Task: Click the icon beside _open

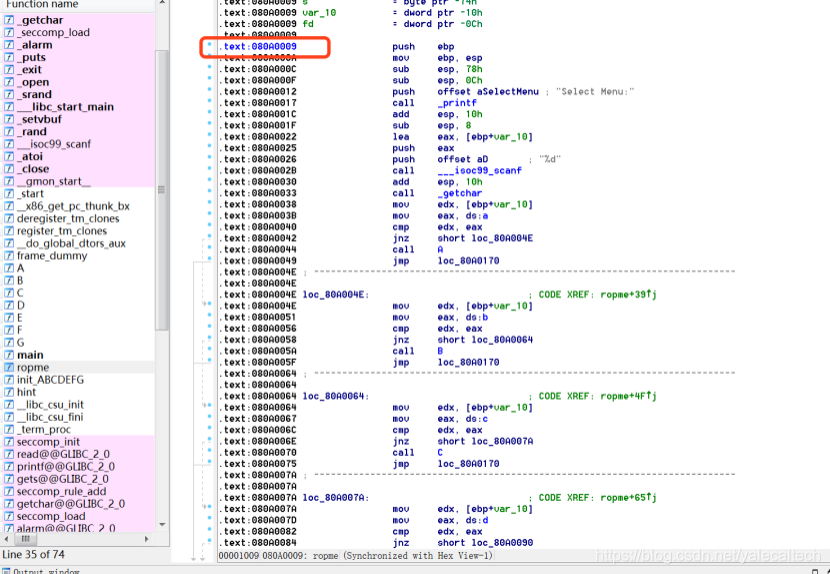Action: [x=9, y=82]
